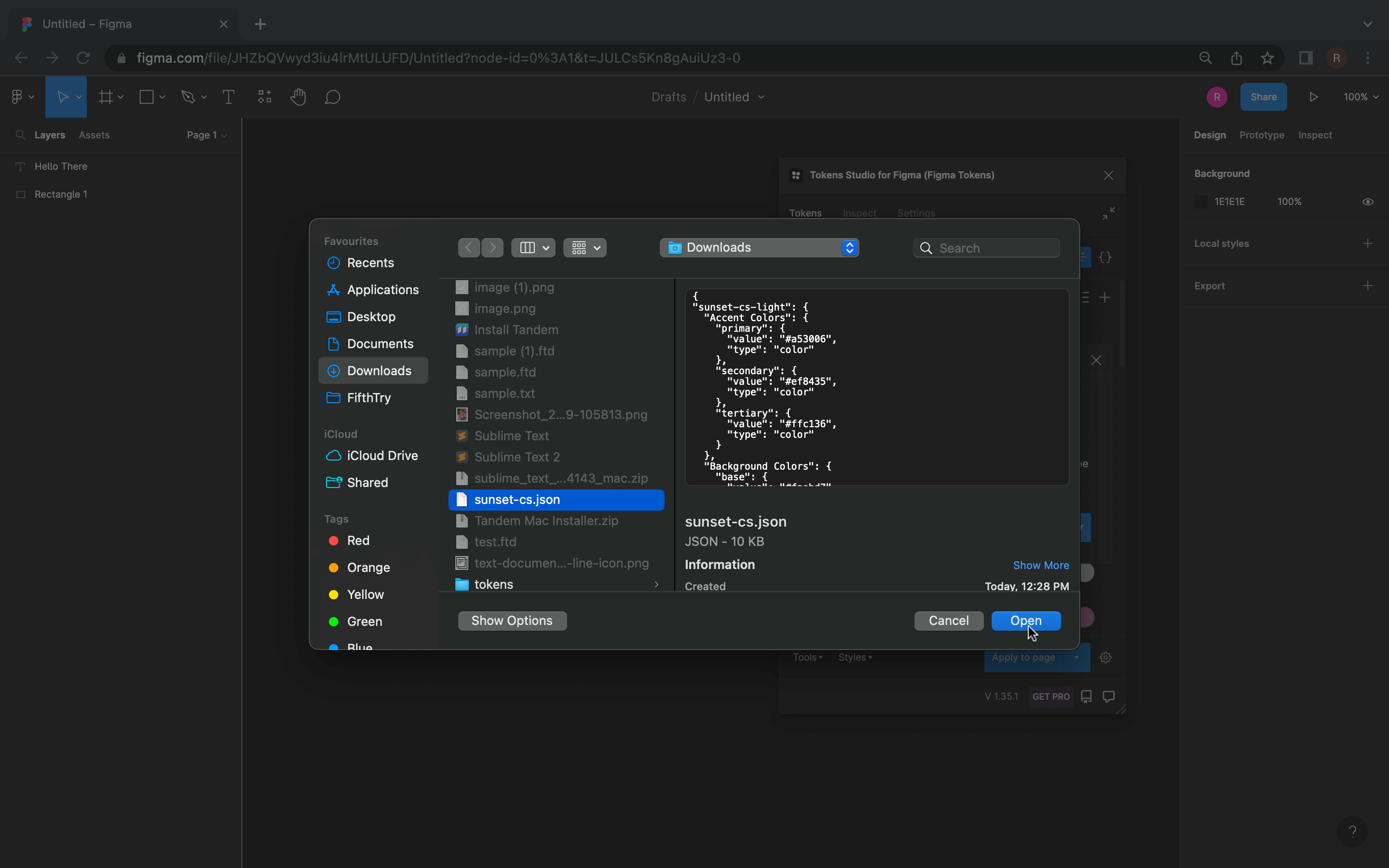The image size is (1389, 868).
Task: Switch to the Assets tab
Action: tap(94, 135)
